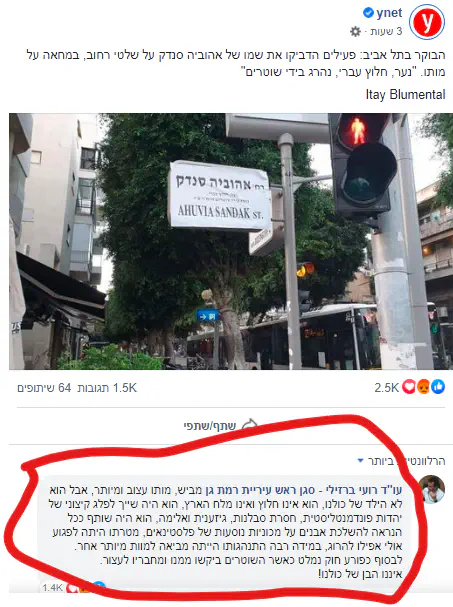
Task: Open the 64 shares count
Action: [44, 388]
